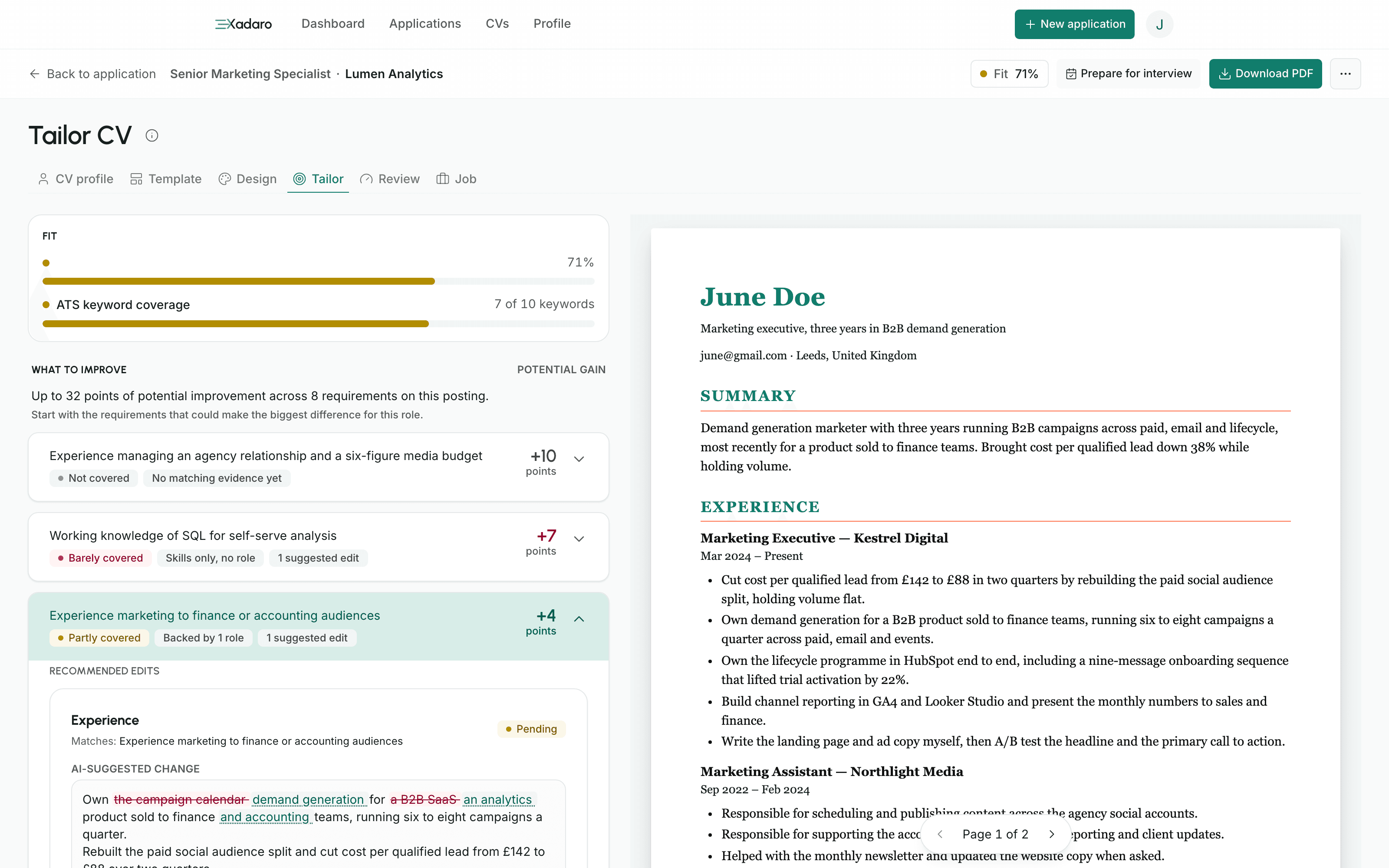1389x868 pixels.
Task: Click the '+10 points' gain value
Action: click(x=542, y=462)
